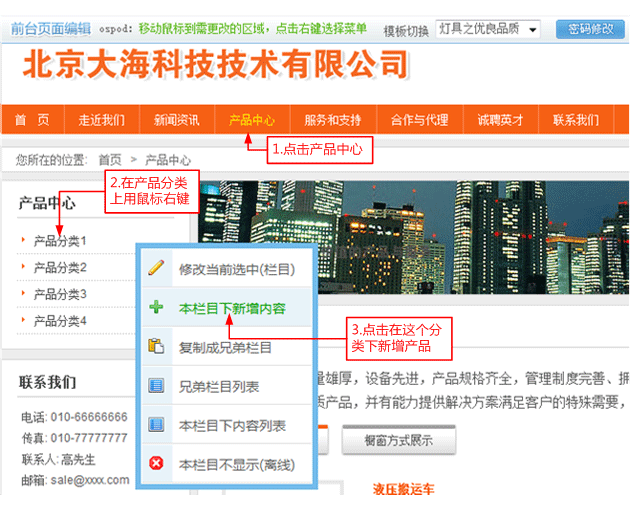Go to 首页 in the orange navigation bar
The image size is (630, 510).
[32, 120]
